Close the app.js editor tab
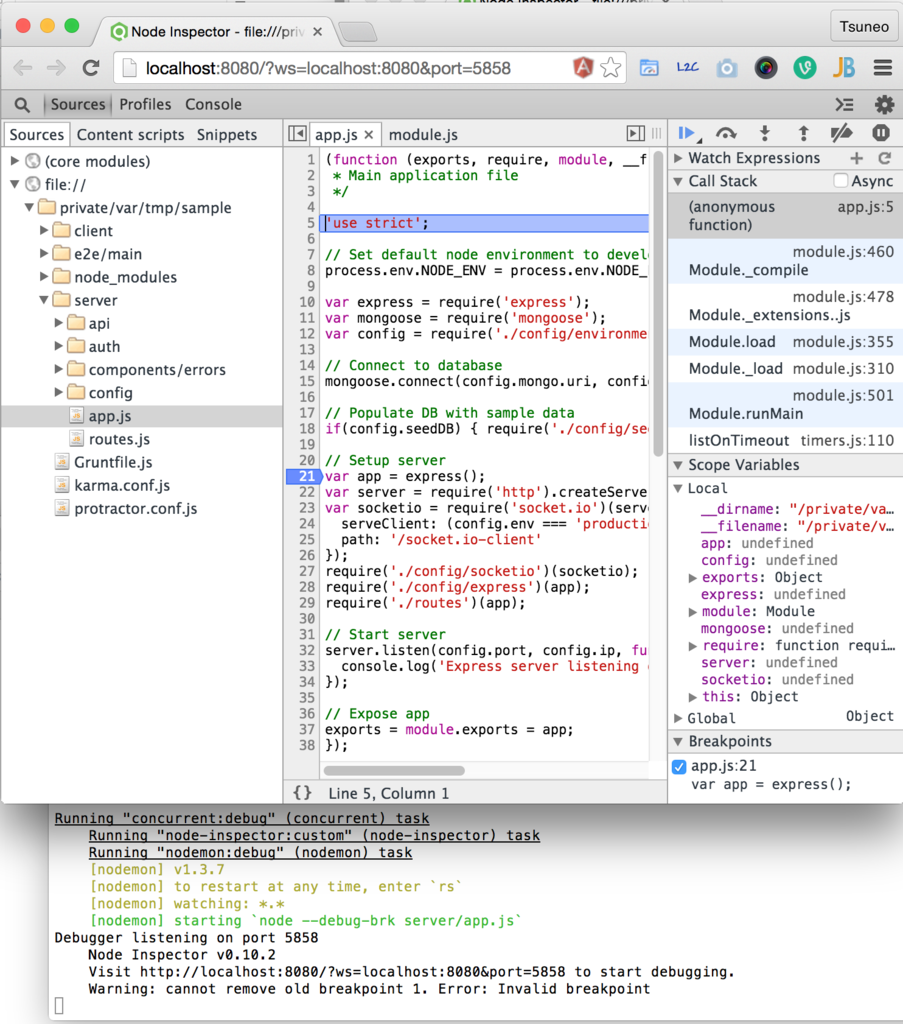Image resolution: width=903 pixels, height=1024 pixels. (369, 135)
